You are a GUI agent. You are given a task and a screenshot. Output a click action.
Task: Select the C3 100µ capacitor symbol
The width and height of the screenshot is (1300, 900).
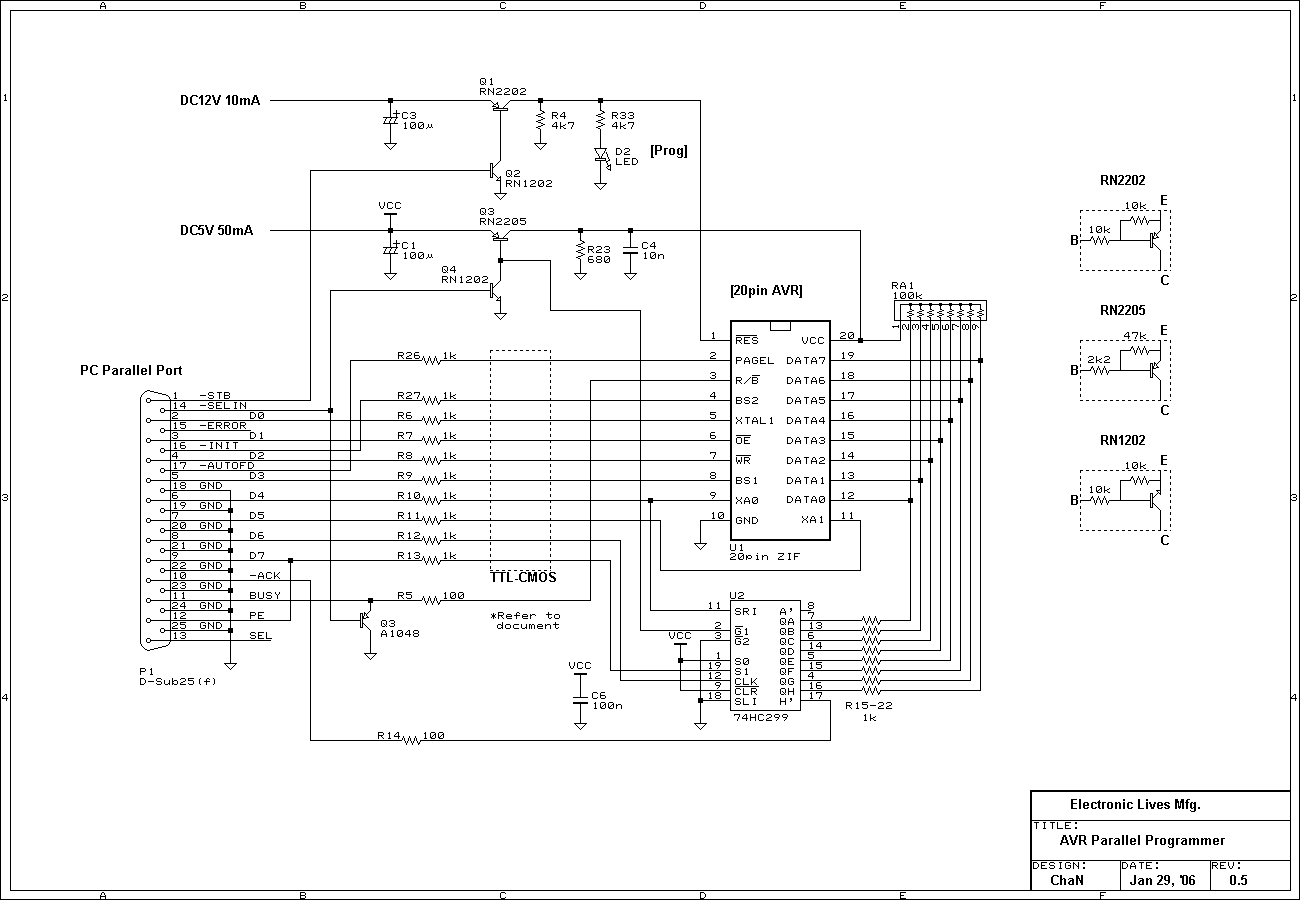click(x=390, y=120)
